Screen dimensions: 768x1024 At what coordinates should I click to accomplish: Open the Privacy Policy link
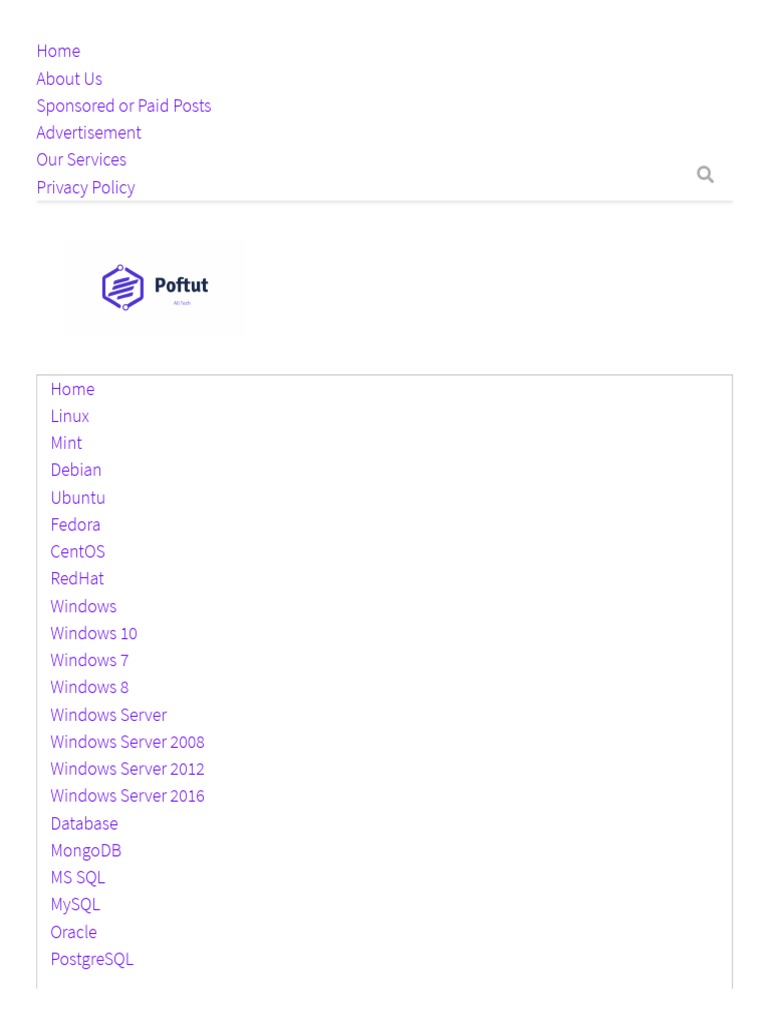click(85, 188)
